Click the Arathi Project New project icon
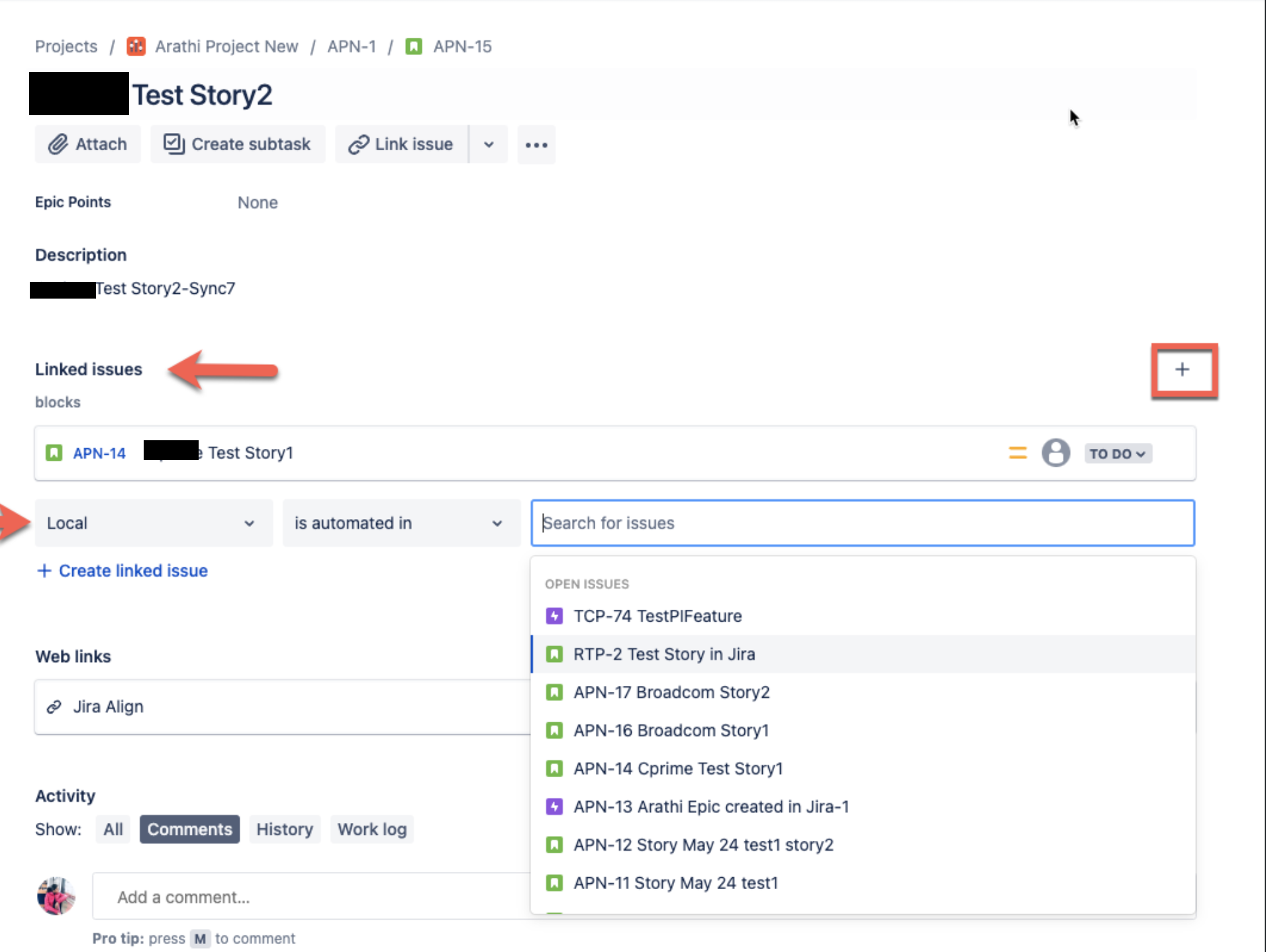 pos(136,46)
